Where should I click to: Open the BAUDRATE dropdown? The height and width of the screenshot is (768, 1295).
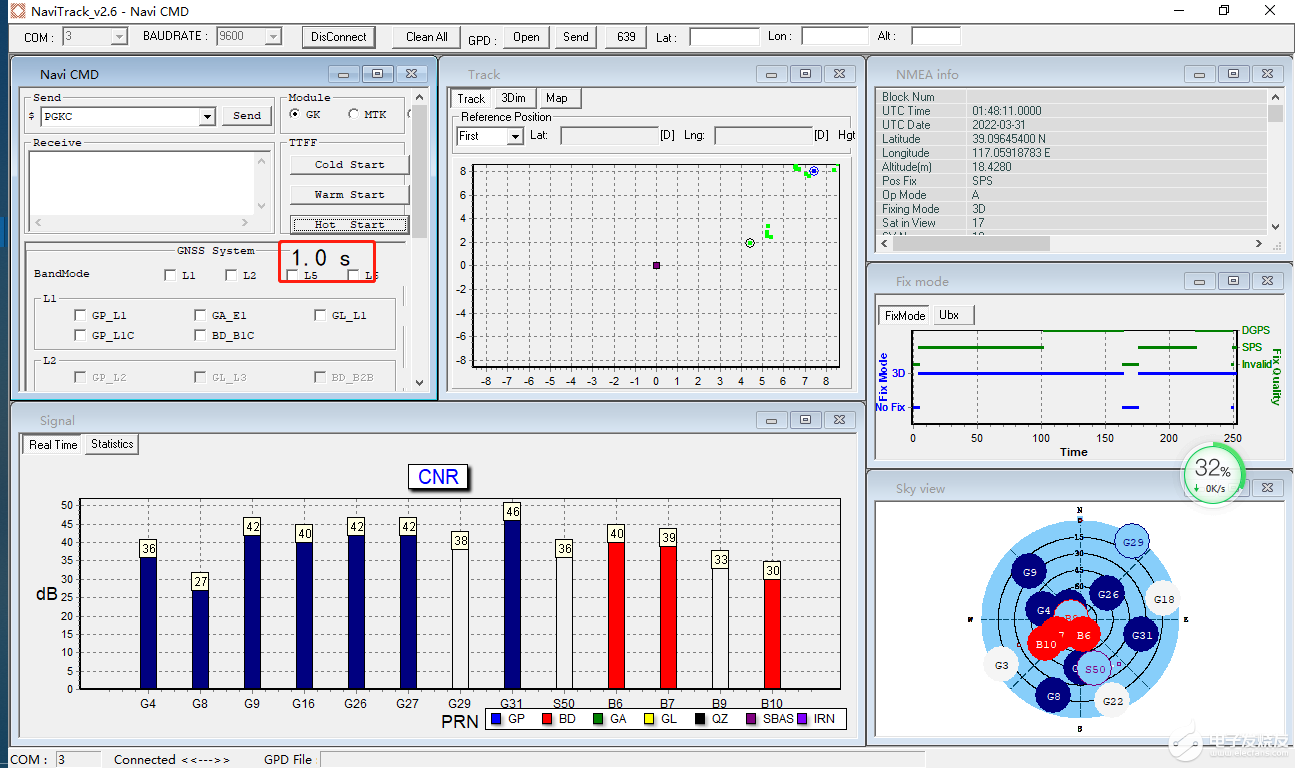273,37
